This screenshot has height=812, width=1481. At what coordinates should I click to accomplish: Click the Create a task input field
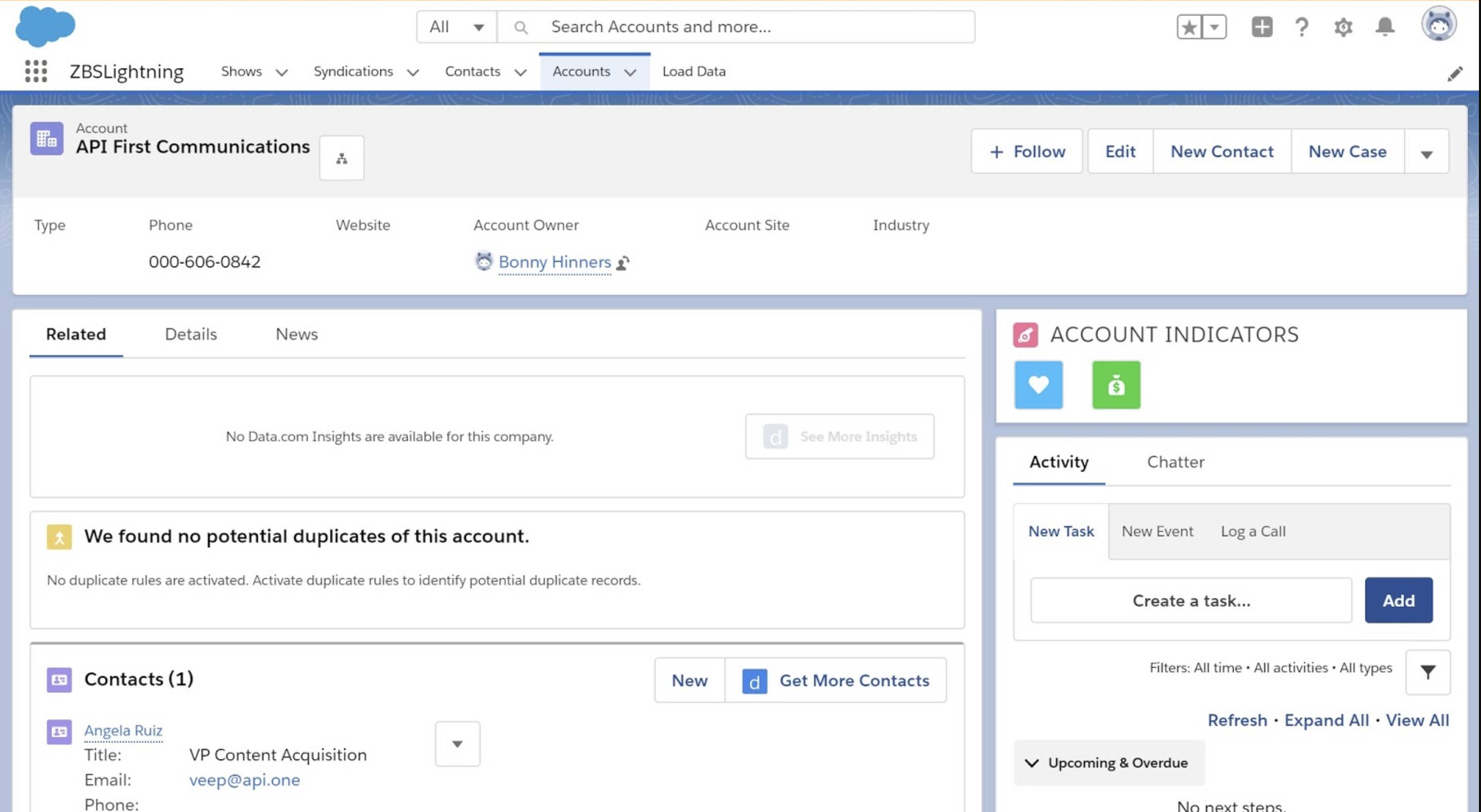coord(1191,600)
